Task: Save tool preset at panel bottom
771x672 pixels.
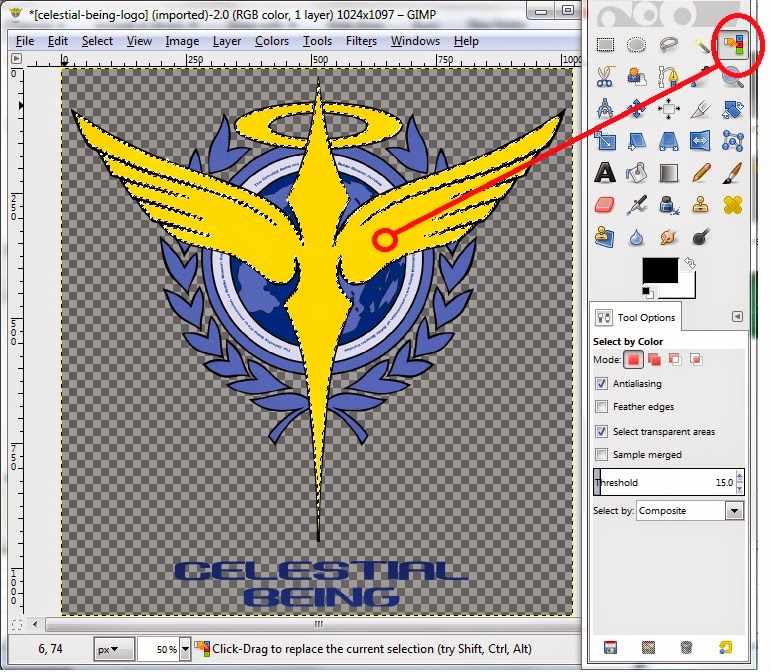Action: (610, 647)
